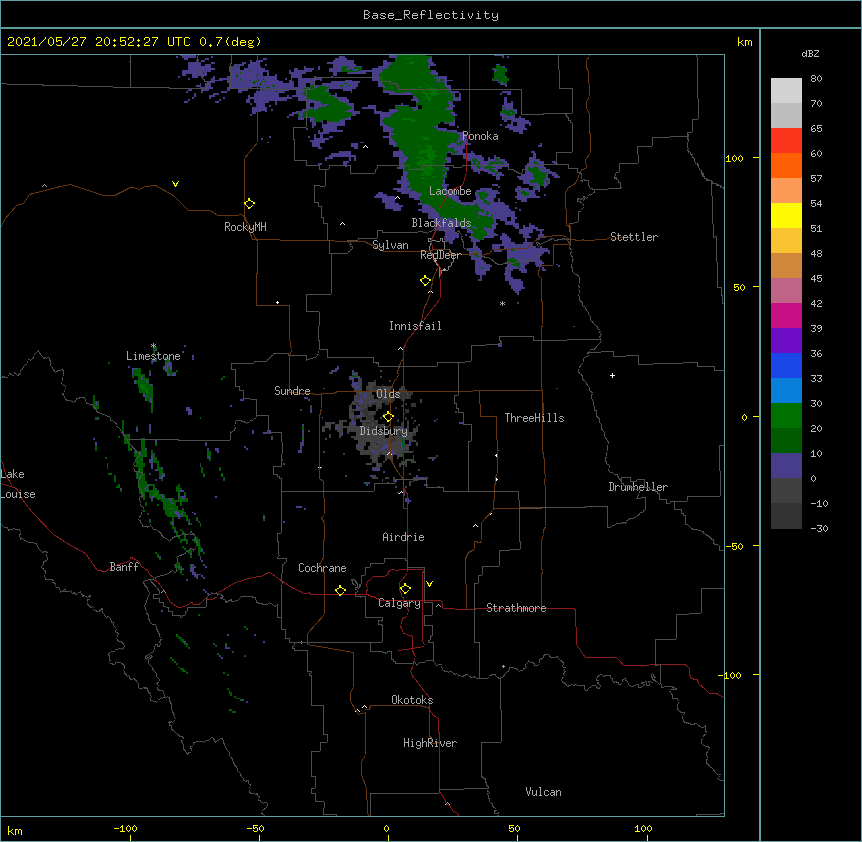Click the yellow diamond marker beside RockyMH
The image size is (862, 842).
[x=250, y=204]
